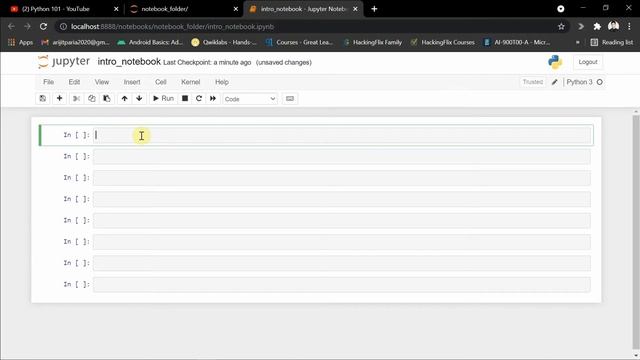Expand the hidden bookmarks overflow chevron

(x=578, y=42)
